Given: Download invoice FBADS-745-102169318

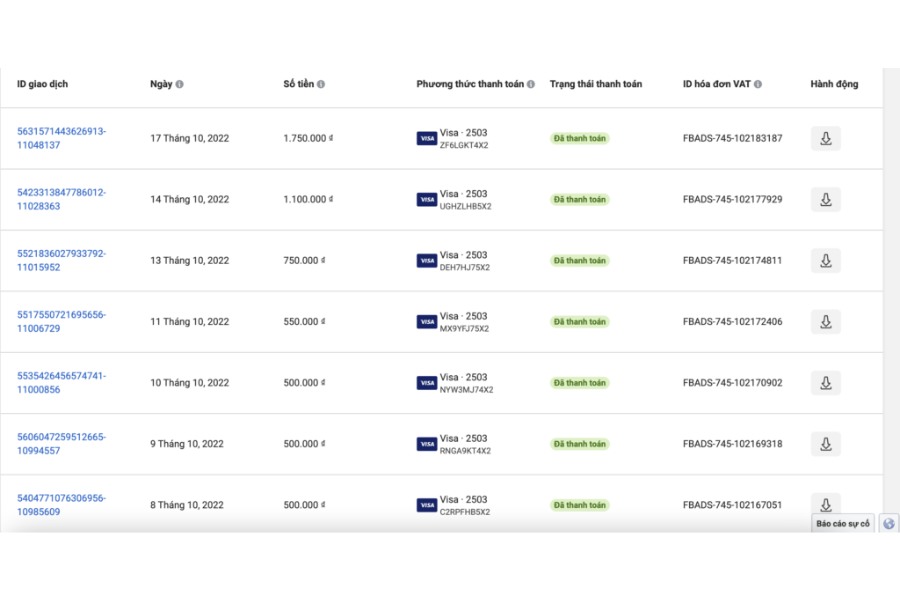Looking at the screenshot, I should coord(825,444).
